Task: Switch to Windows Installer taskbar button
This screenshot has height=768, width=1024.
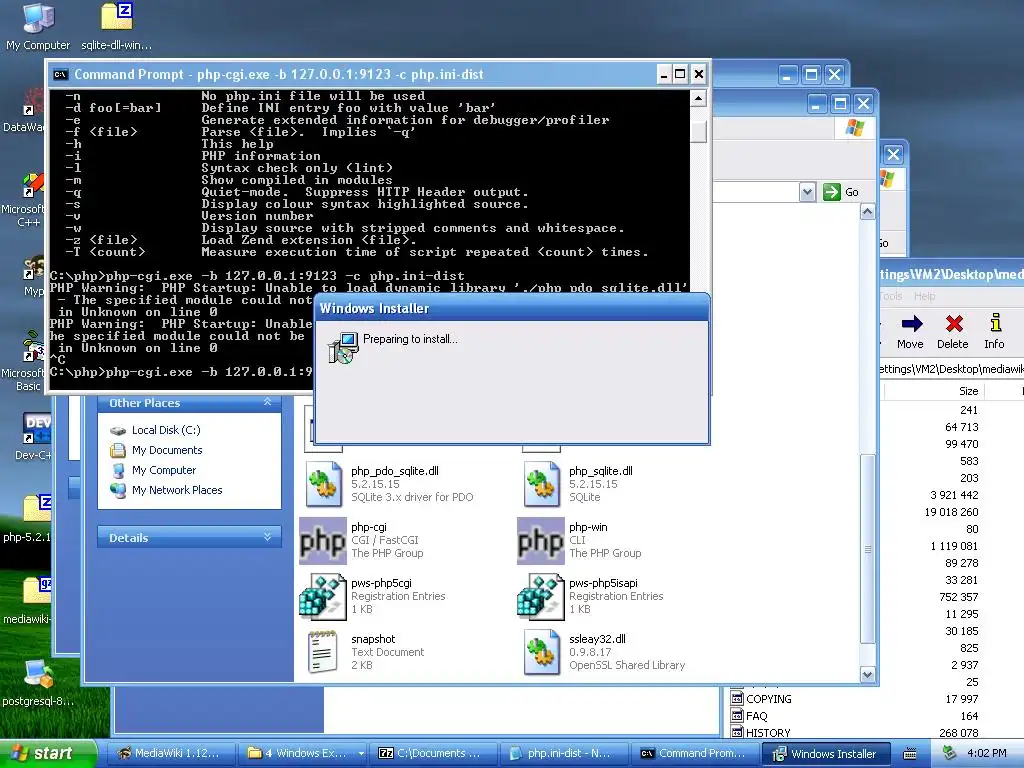Action: 827,754
